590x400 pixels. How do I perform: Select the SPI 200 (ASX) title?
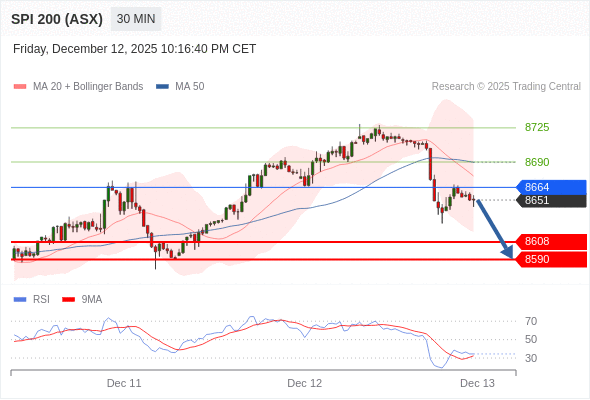[57, 19]
